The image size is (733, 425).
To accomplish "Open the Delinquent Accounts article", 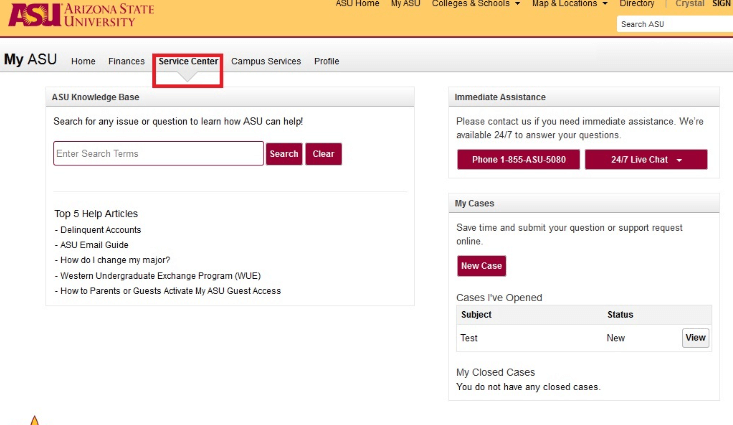I will [x=101, y=230].
